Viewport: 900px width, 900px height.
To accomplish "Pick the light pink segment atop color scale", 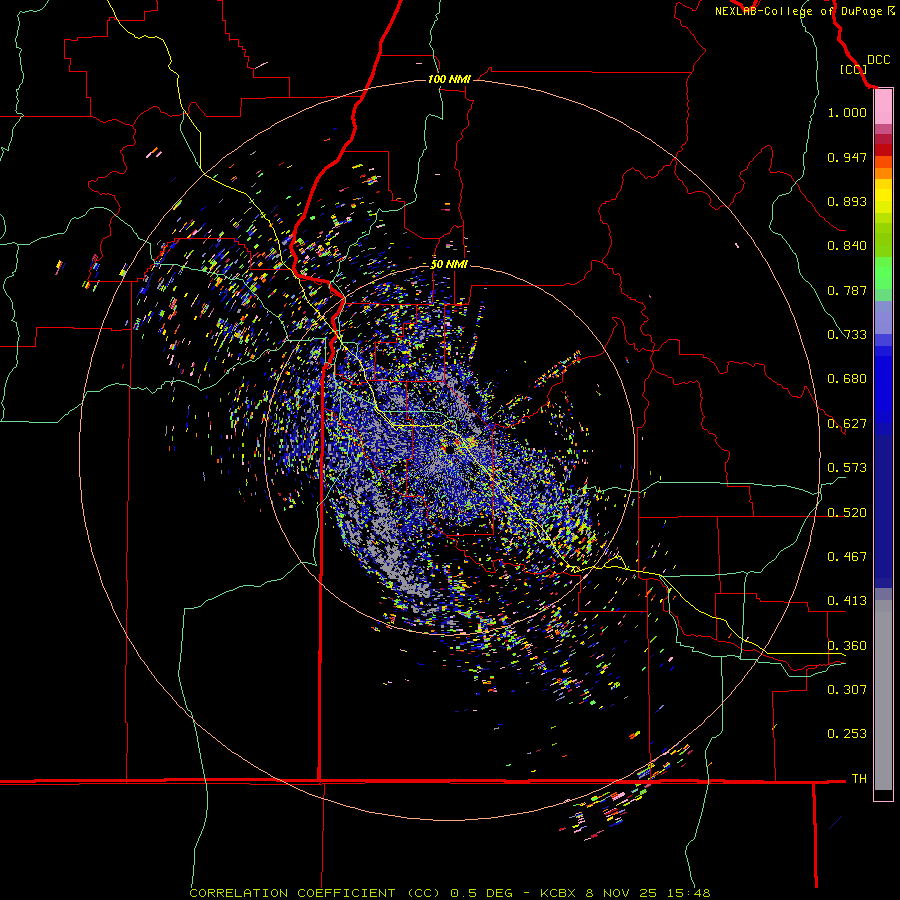I will tap(883, 107).
